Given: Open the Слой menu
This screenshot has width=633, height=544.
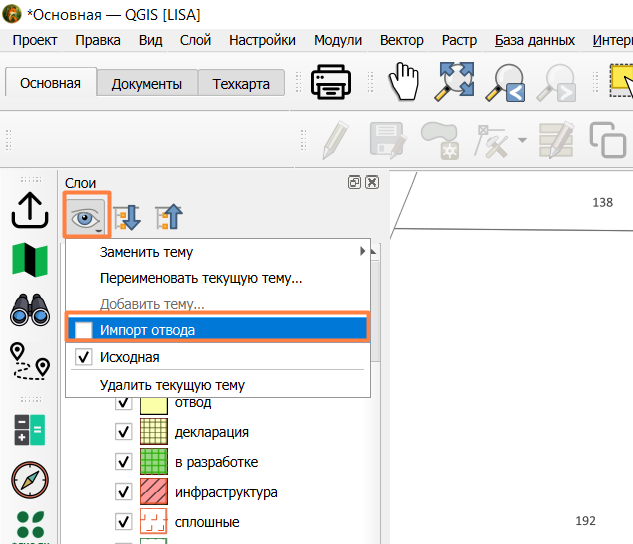Looking at the screenshot, I should [195, 40].
